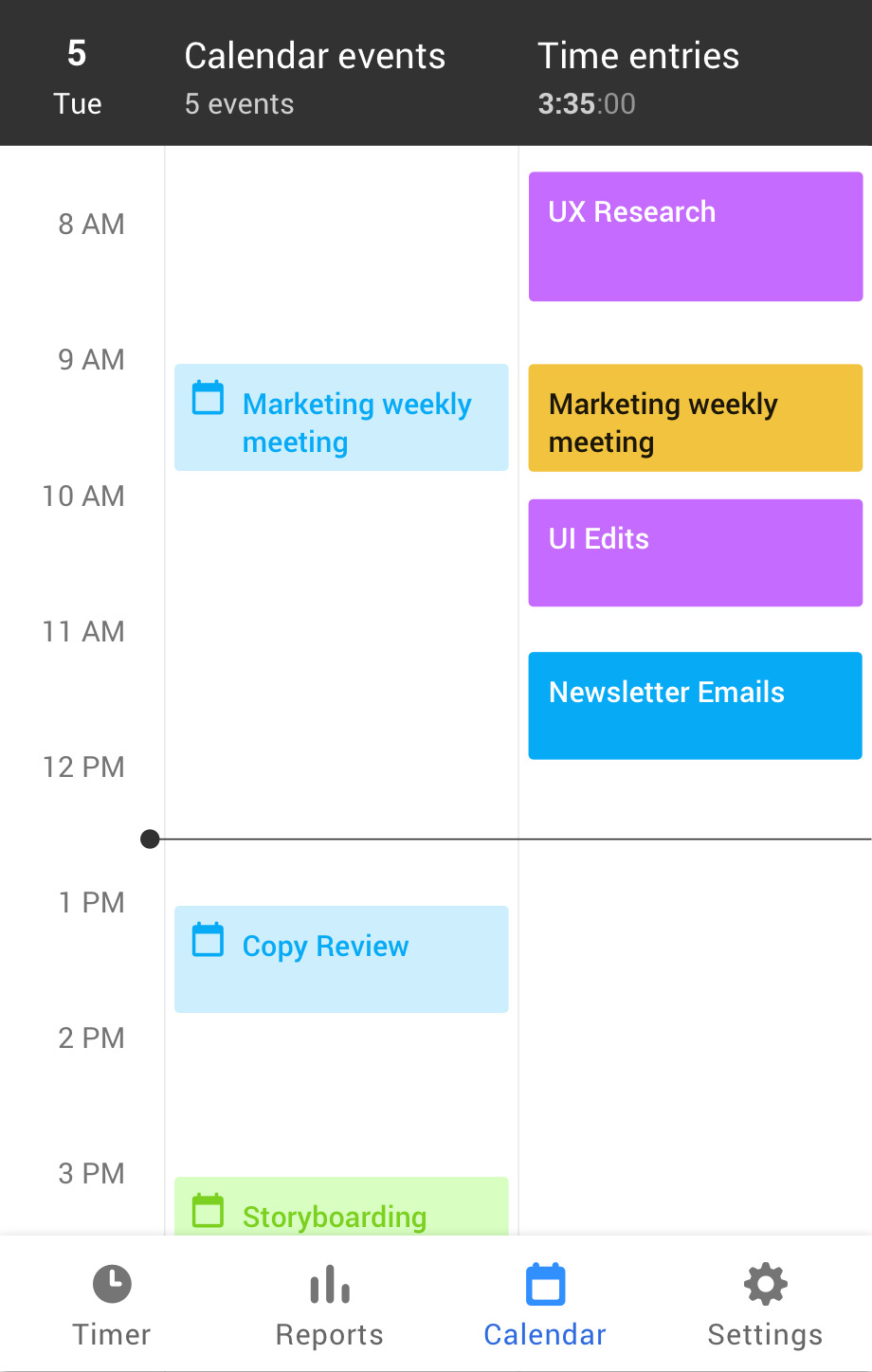Switch to the Timer tab label
The height and width of the screenshot is (1372, 872).
pyautogui.click(x=112, y=1335)
